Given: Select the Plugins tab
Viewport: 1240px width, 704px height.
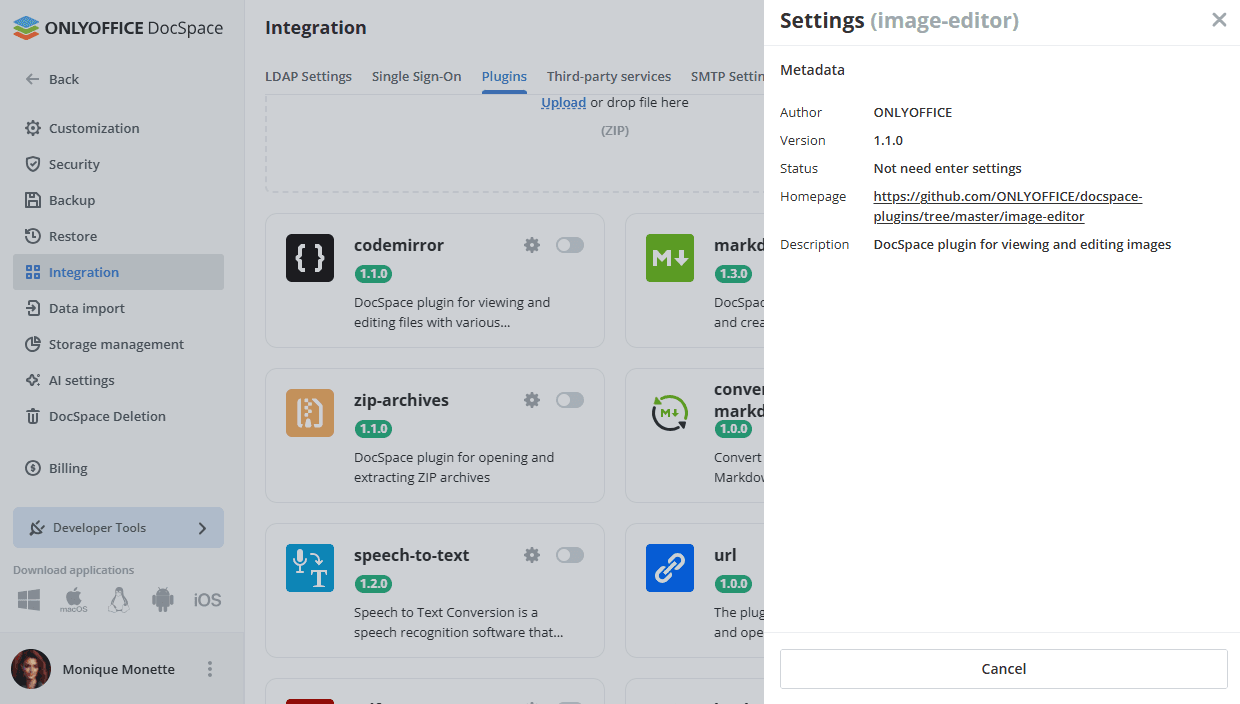Looking at the screenshot, I should tap(504, 76).
